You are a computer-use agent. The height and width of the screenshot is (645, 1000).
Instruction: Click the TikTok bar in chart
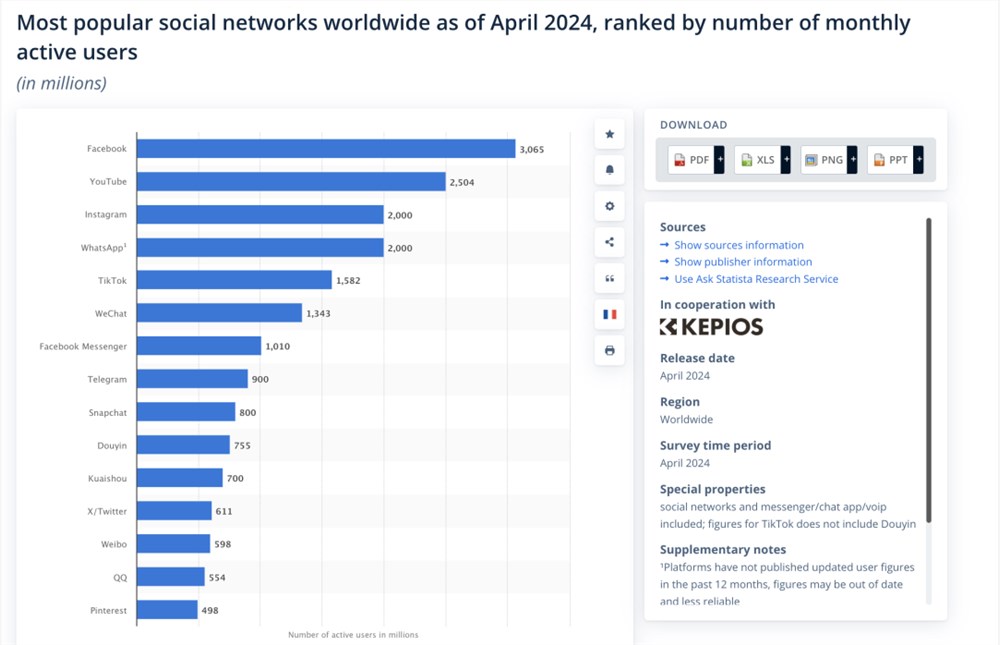click(234, 280)
